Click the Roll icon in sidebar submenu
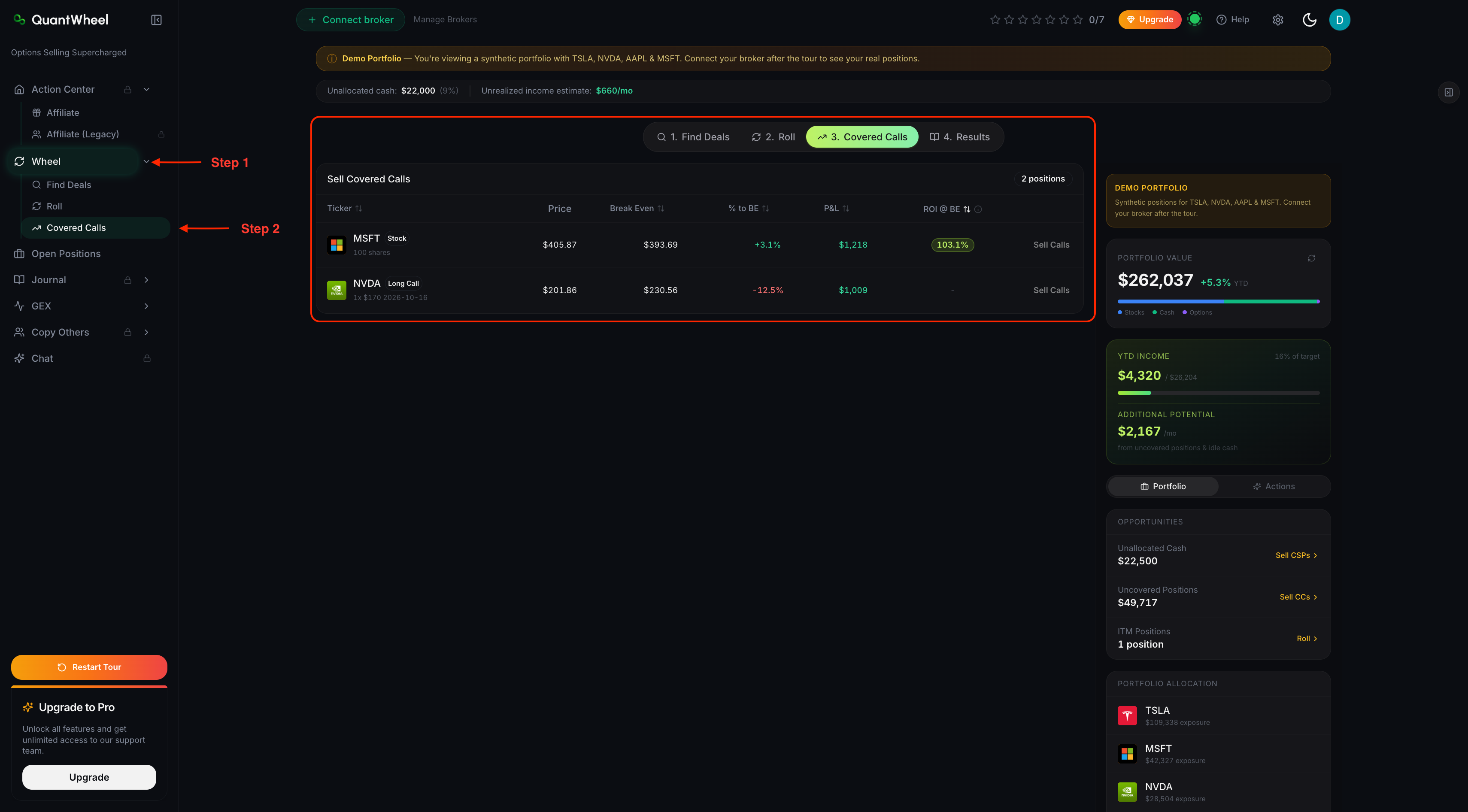 [36, 206]
